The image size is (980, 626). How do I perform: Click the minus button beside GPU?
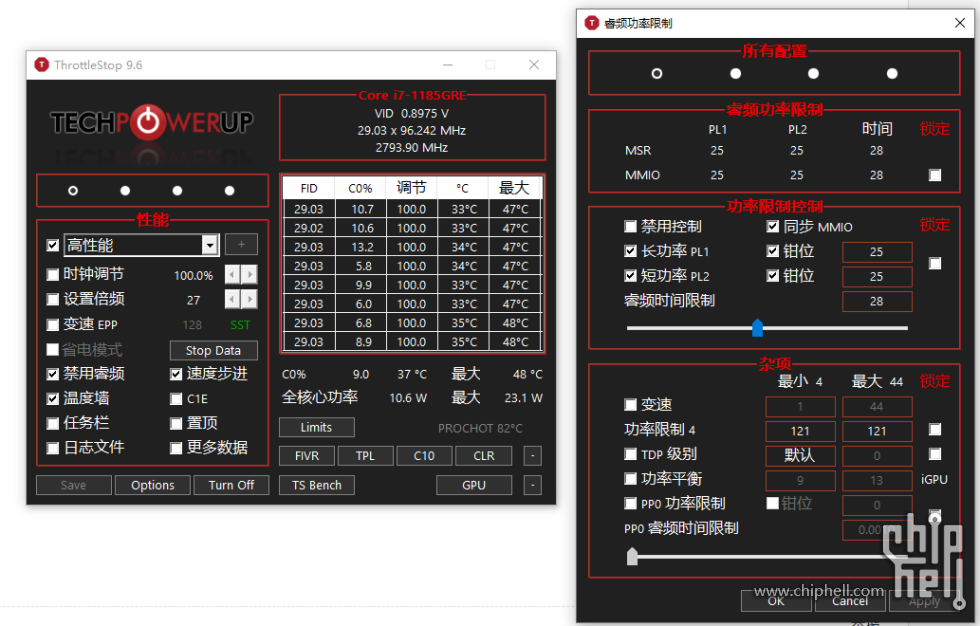click(x=532, y=485)
